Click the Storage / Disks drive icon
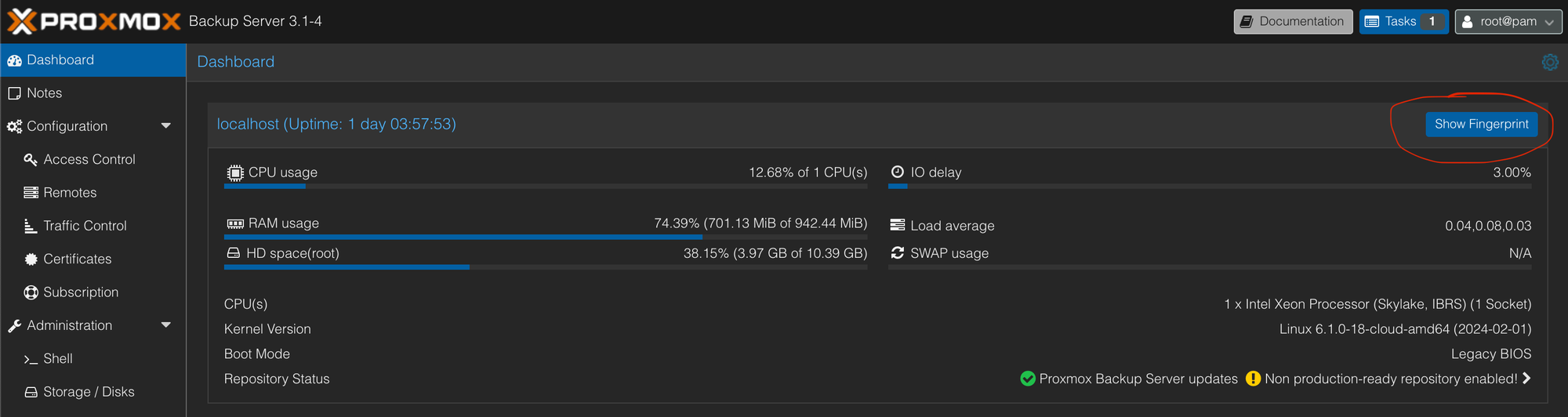The image size is (1568, 417). coord(31,392)
